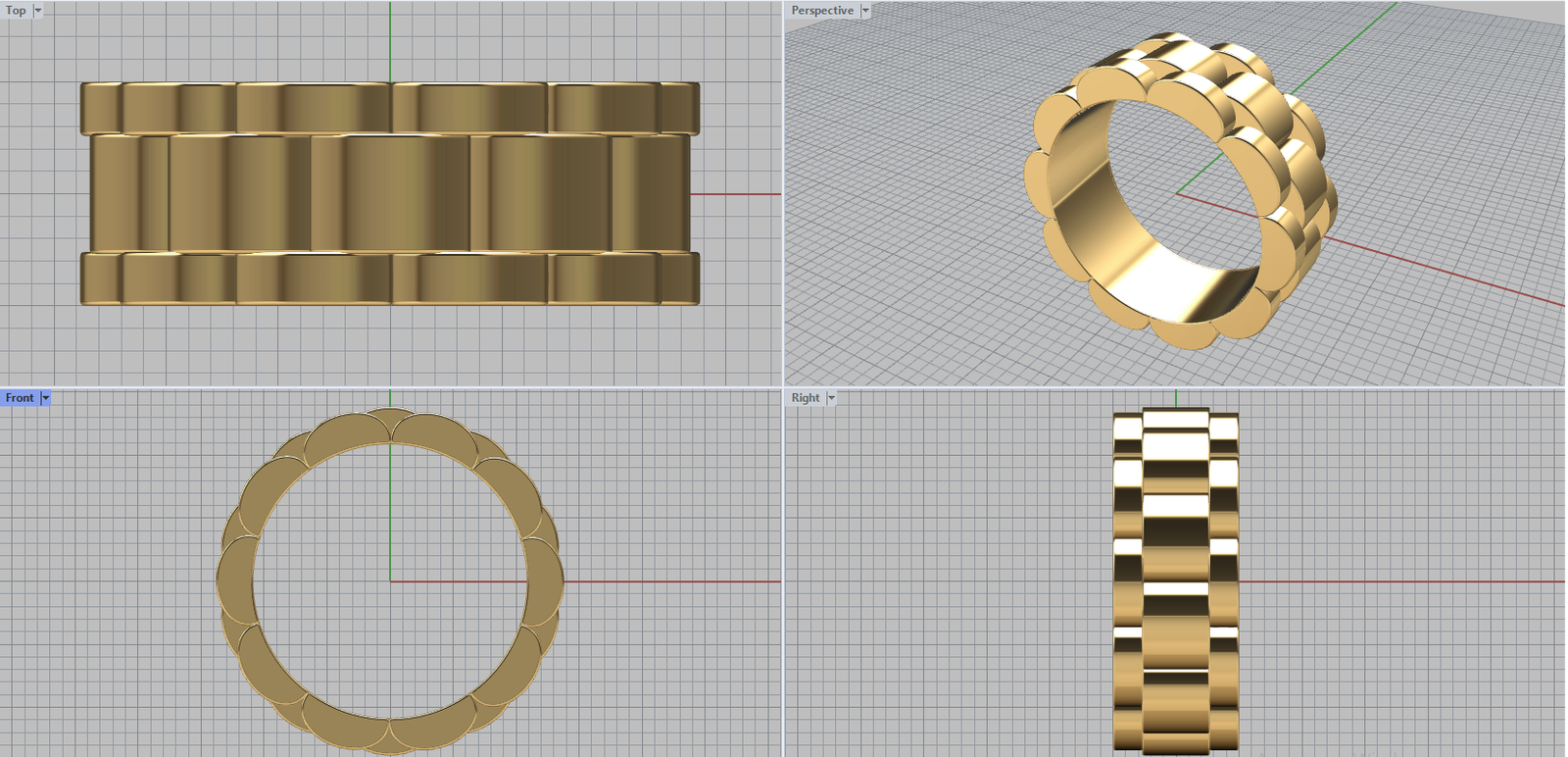Select the gold ring in Top viewport
This screenshot has height=757, width=1568.
390,193
